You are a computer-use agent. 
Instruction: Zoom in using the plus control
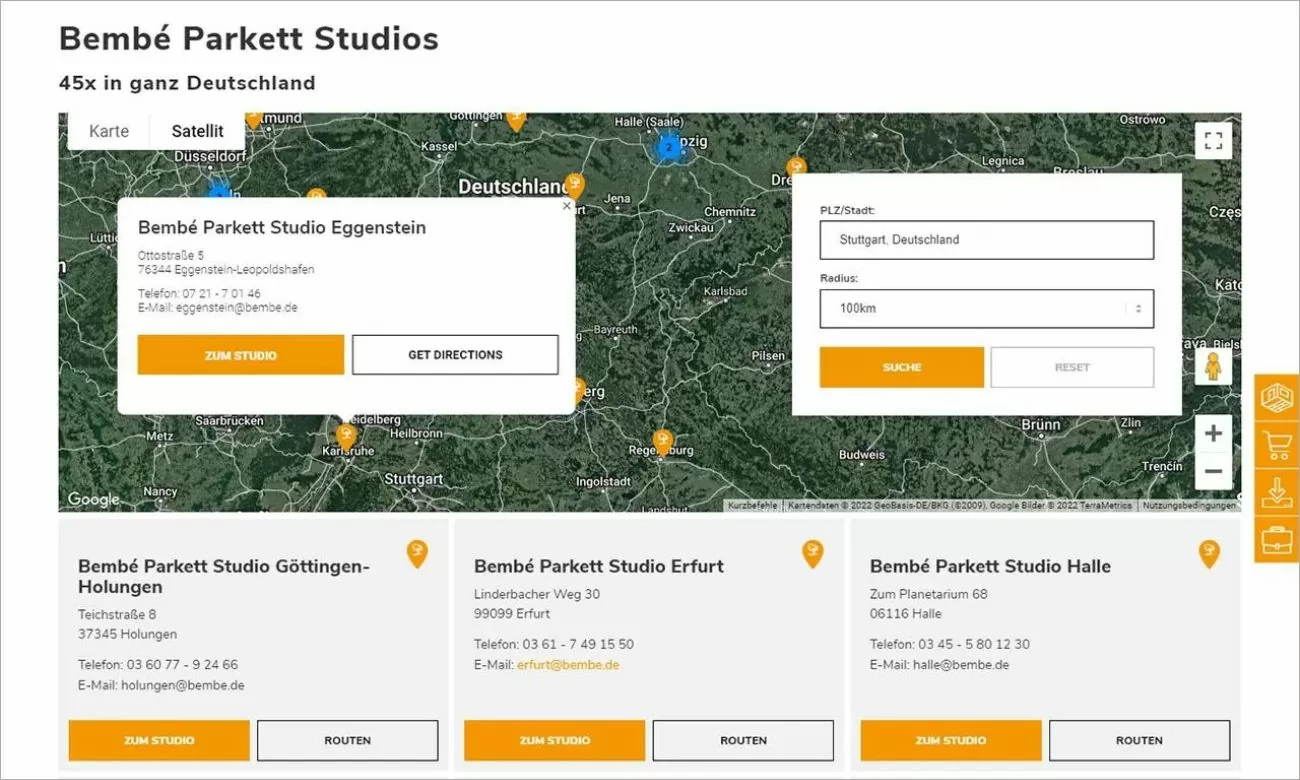1213,433
